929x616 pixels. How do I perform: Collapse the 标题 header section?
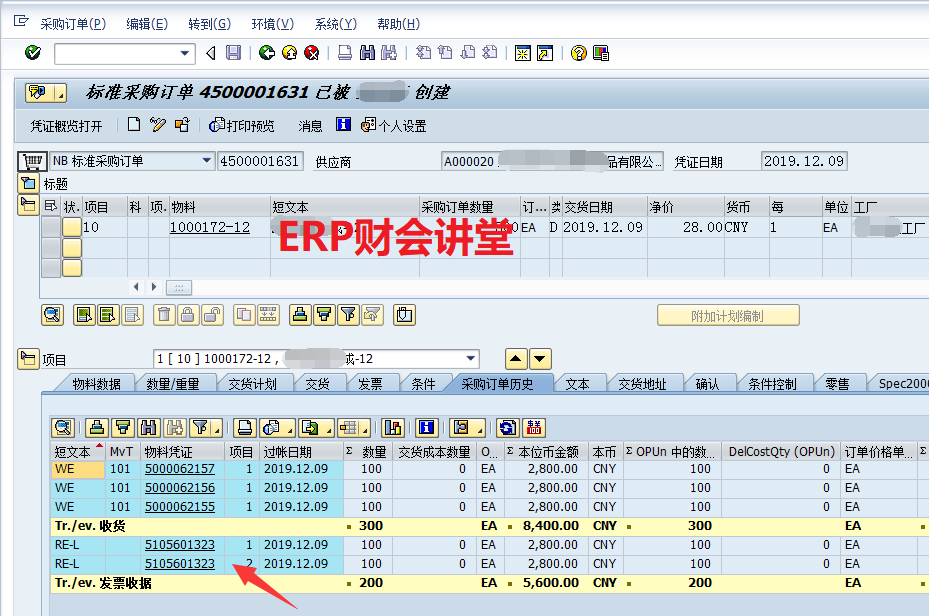pyautogui.click(x=28, y=183)
